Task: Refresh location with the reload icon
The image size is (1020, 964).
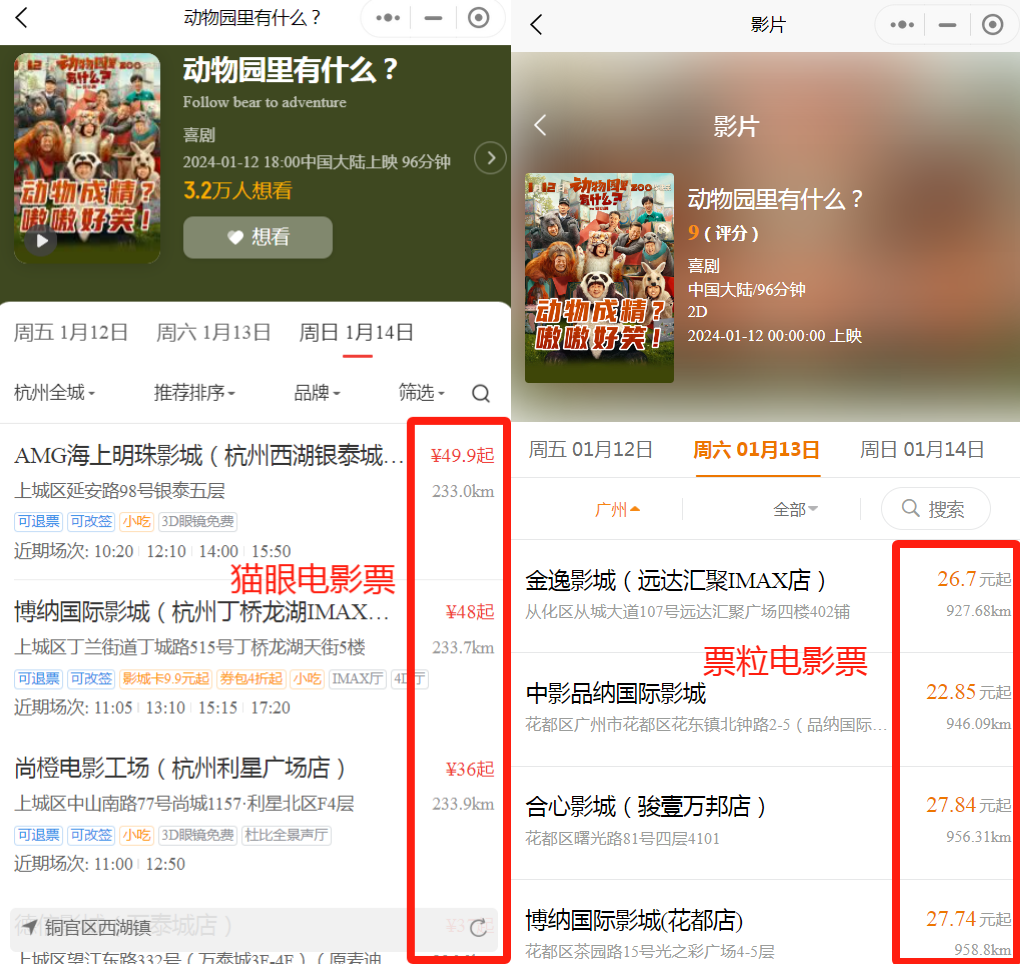Action: pyautogui.click(x=479, y=928)
